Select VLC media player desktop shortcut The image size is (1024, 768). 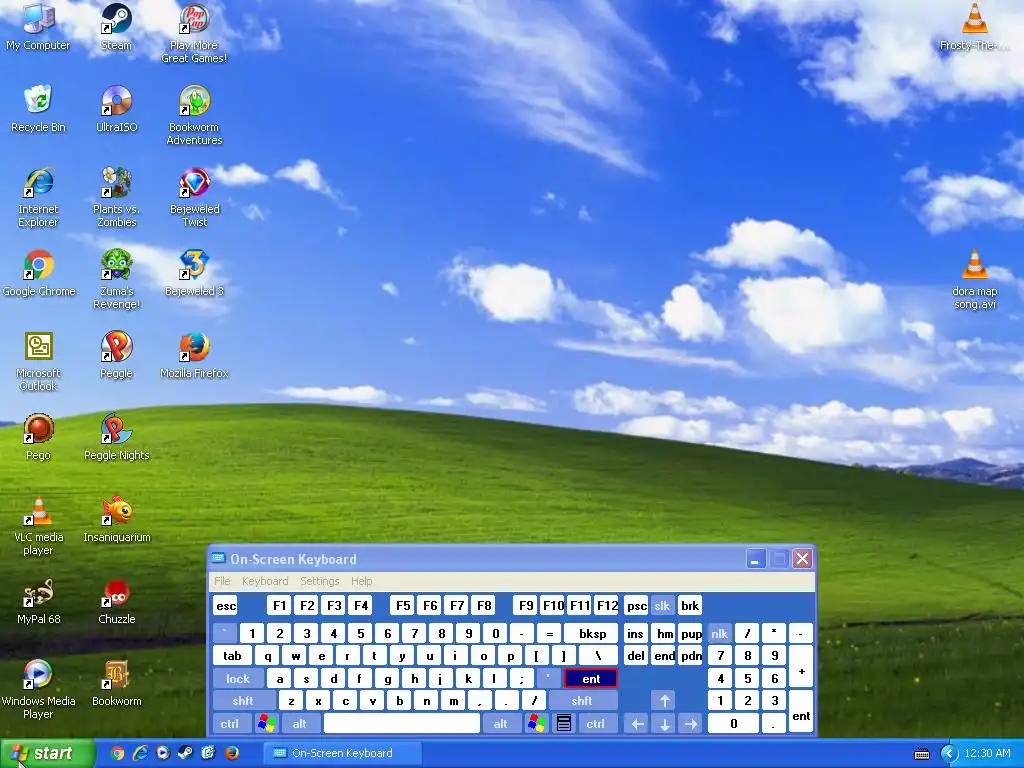[x=38, y=526]
